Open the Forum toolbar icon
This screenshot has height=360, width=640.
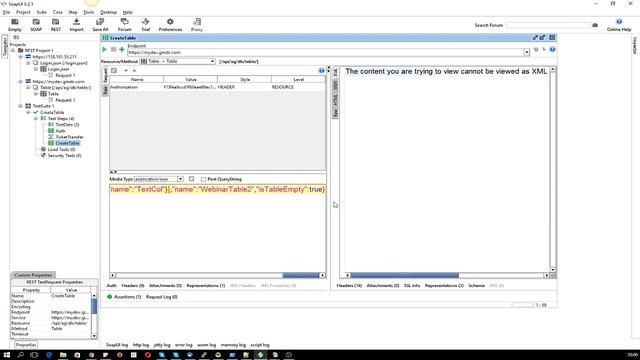[124, 22]
